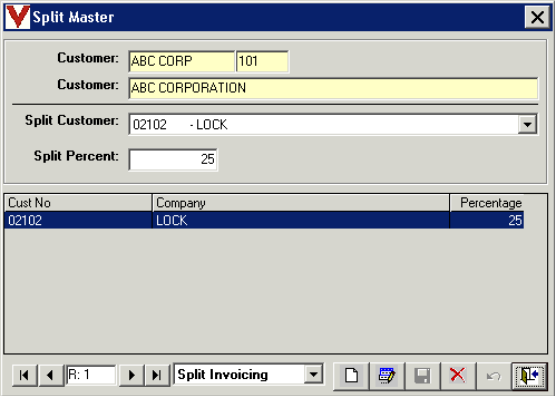
Task: Click the save floppy disk icon
Action: [x=423, y=375]
